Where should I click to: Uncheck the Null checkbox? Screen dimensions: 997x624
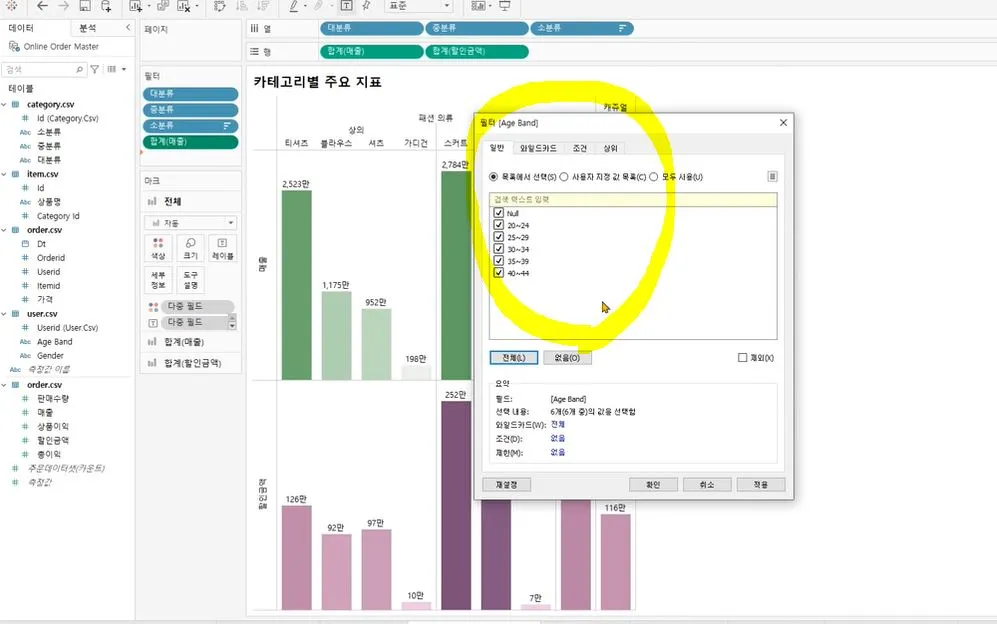click(498, 213)
